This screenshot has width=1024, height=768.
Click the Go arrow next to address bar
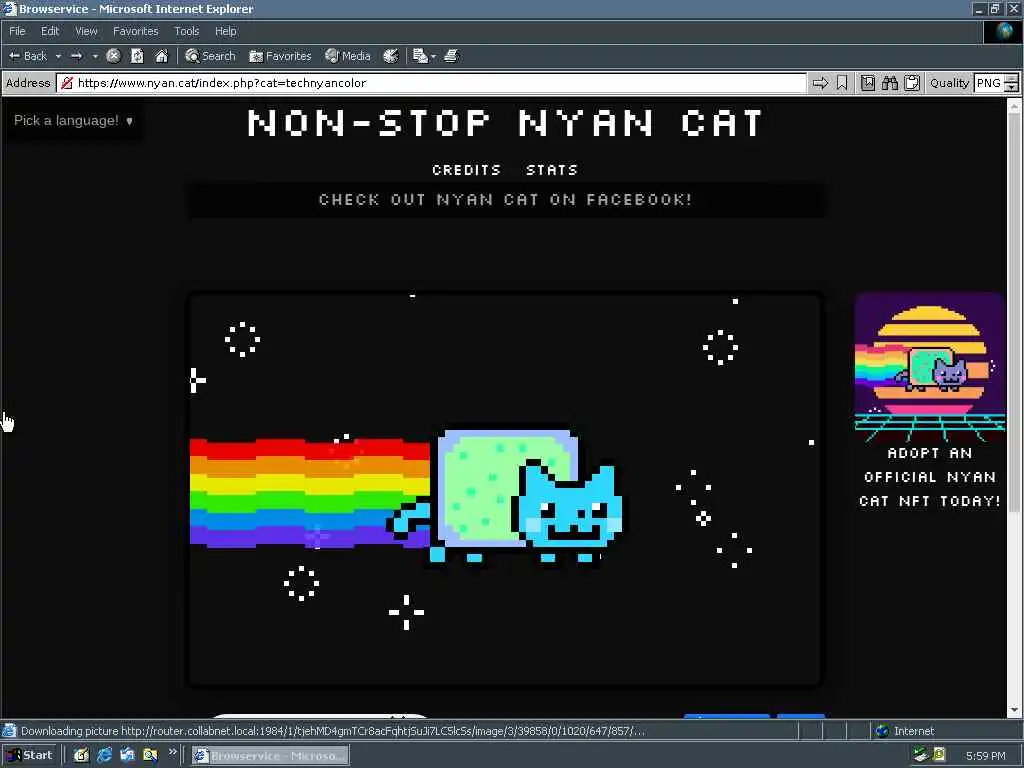[x=820, y=83]
